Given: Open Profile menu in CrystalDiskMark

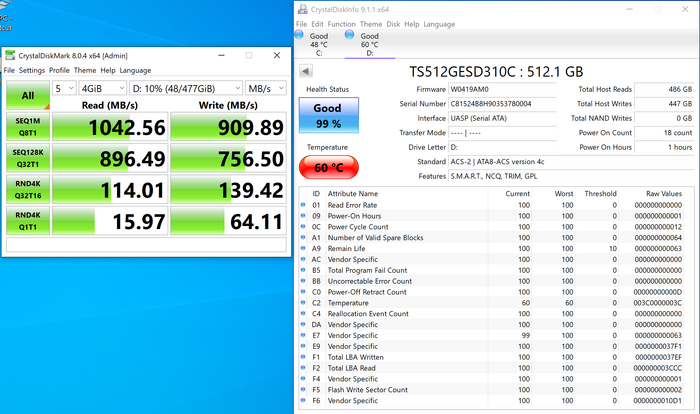Looking at the screenshot, I should coord(59,70).
